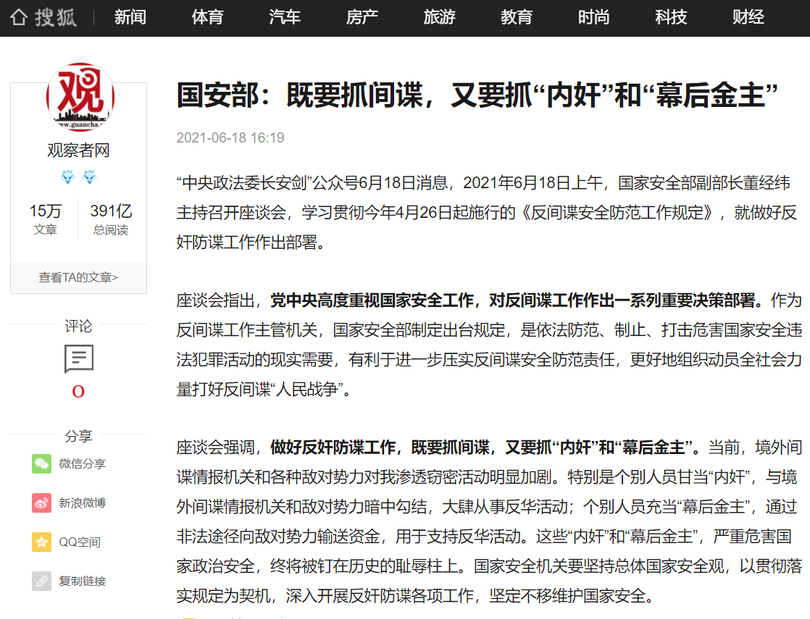Click the comment speech bubble icon
This screenshot has width=810, height=619.
click(78, 358)
